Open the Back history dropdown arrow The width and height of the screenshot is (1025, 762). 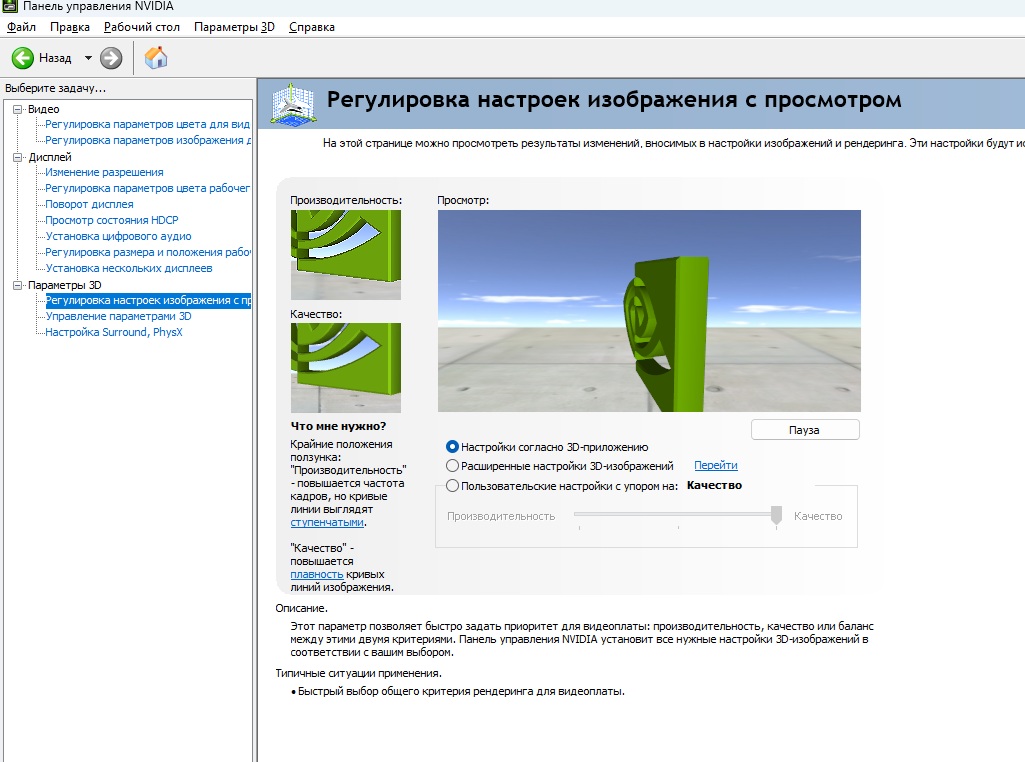[88, 58]
